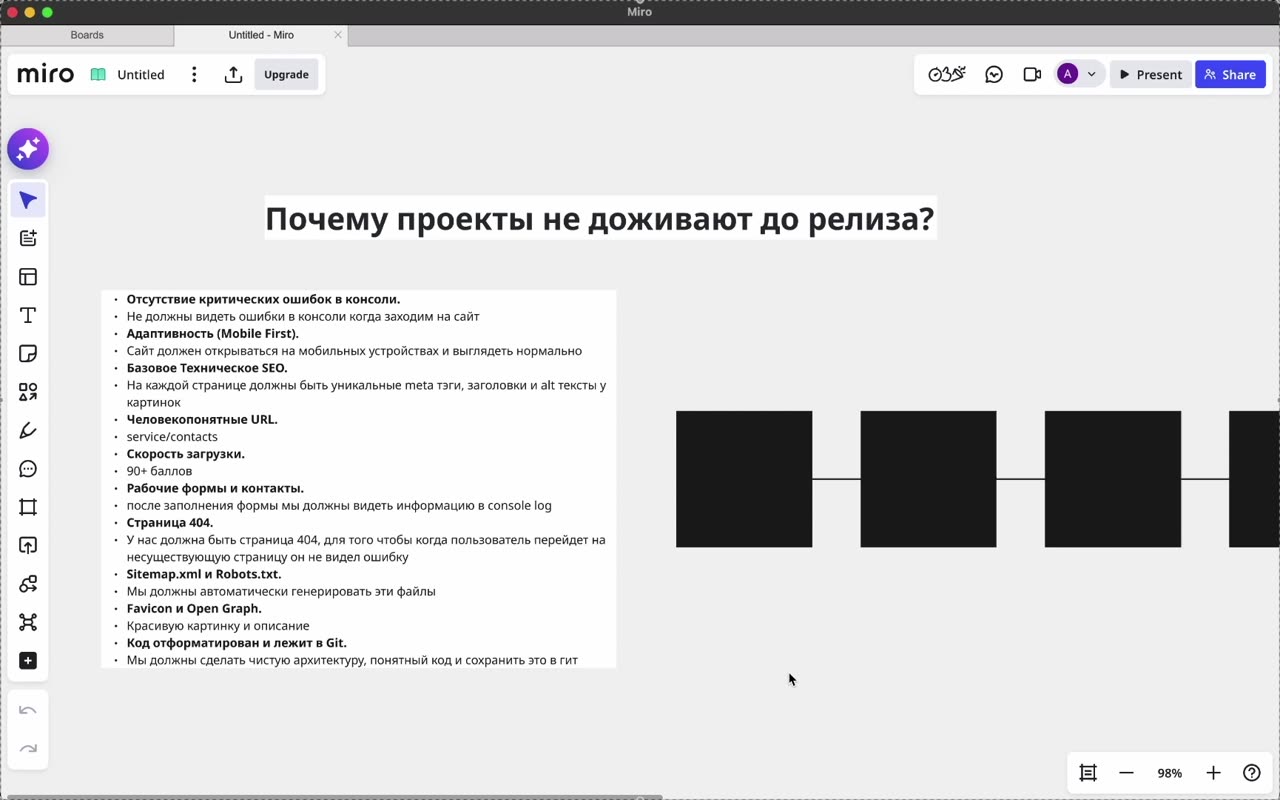Click the heading "Почему проекты не доживают до релиза?"
This screenshot has width=1280, height=800.
[x=600, y=218]
